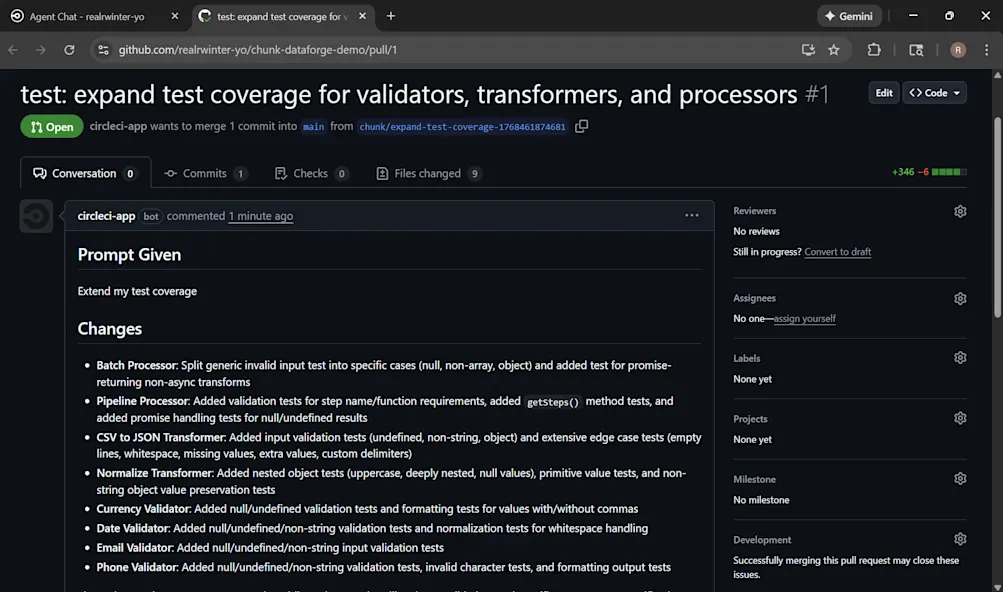Open the install app icon in address bar
The width and height of the screenshot is (1003, 592).
pos(808,50)
